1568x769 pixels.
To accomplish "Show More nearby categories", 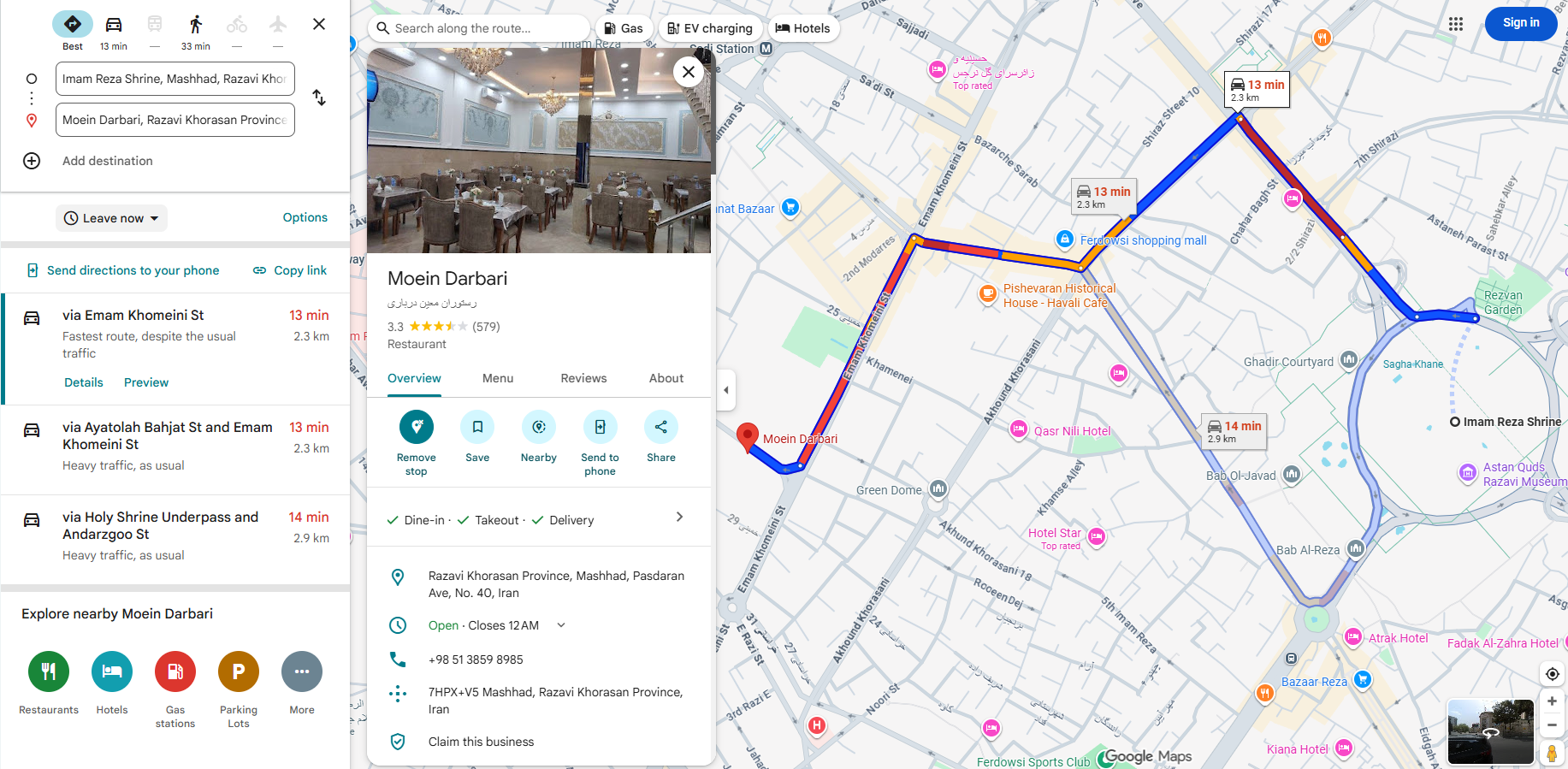I will [302, 671].
